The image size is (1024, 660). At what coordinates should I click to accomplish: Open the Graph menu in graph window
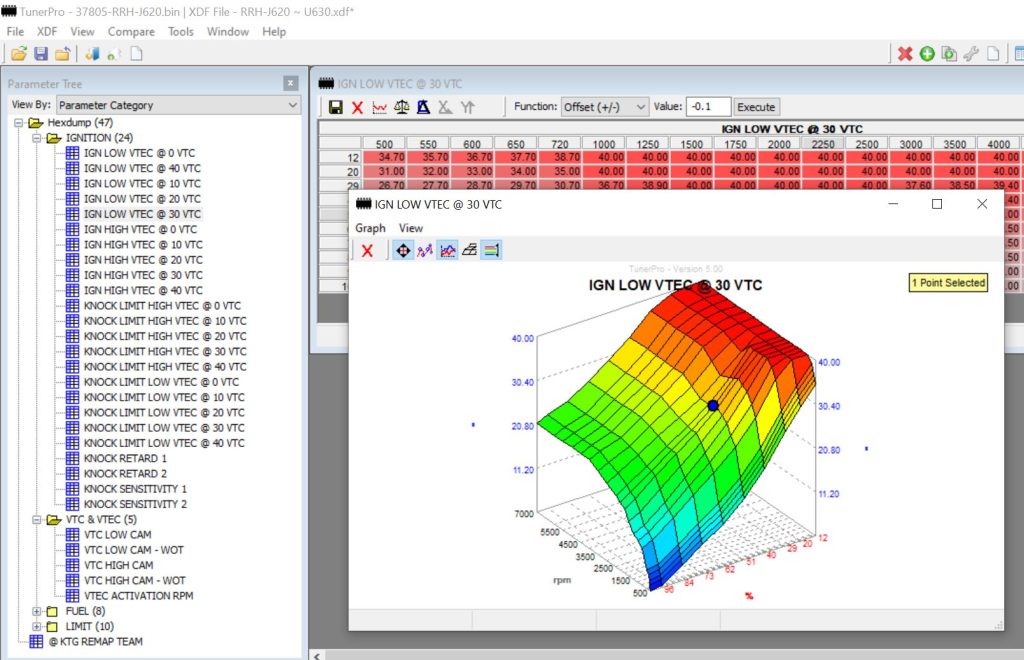point(370,228)
